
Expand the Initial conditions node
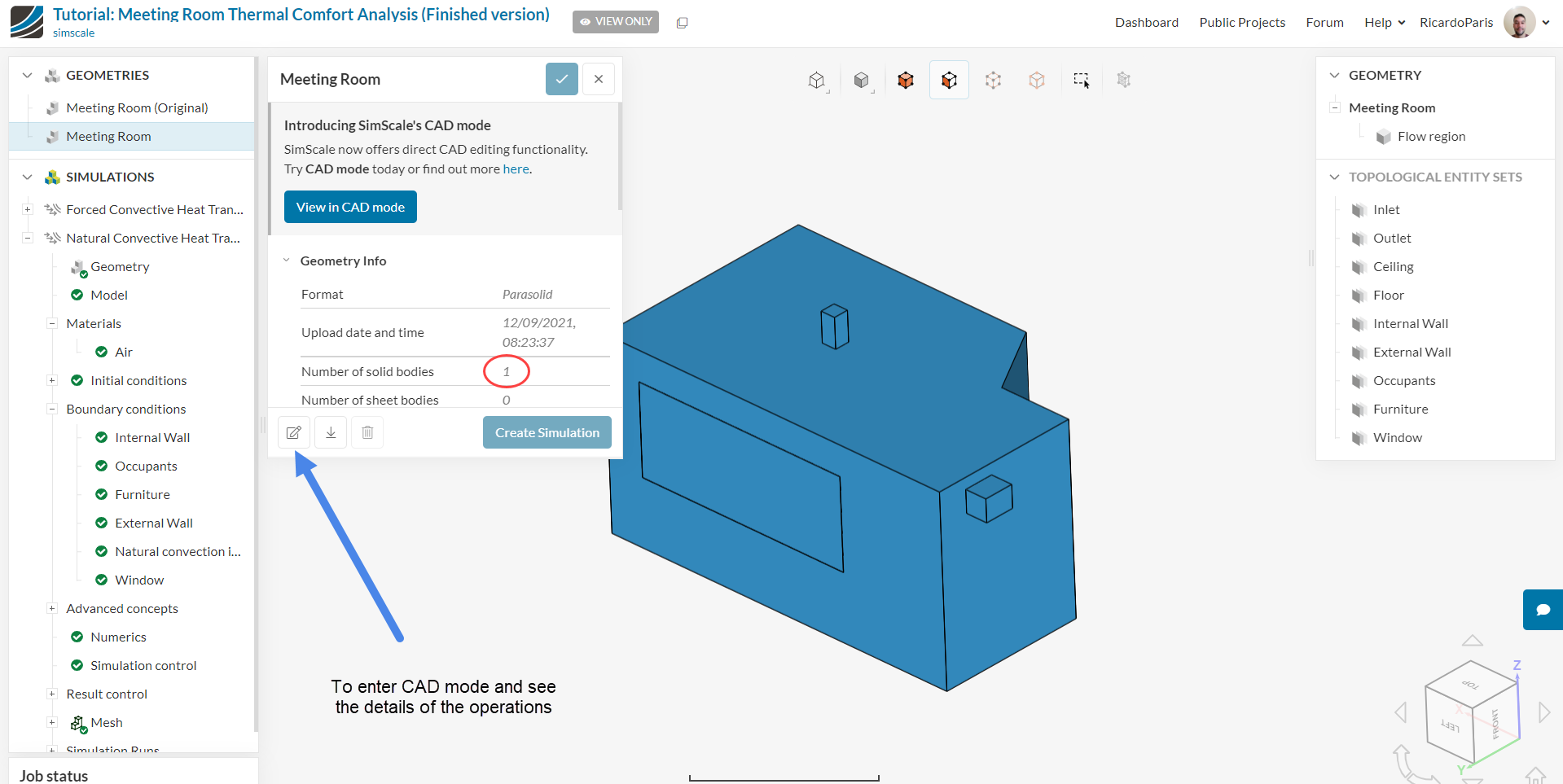click(52, 380)
